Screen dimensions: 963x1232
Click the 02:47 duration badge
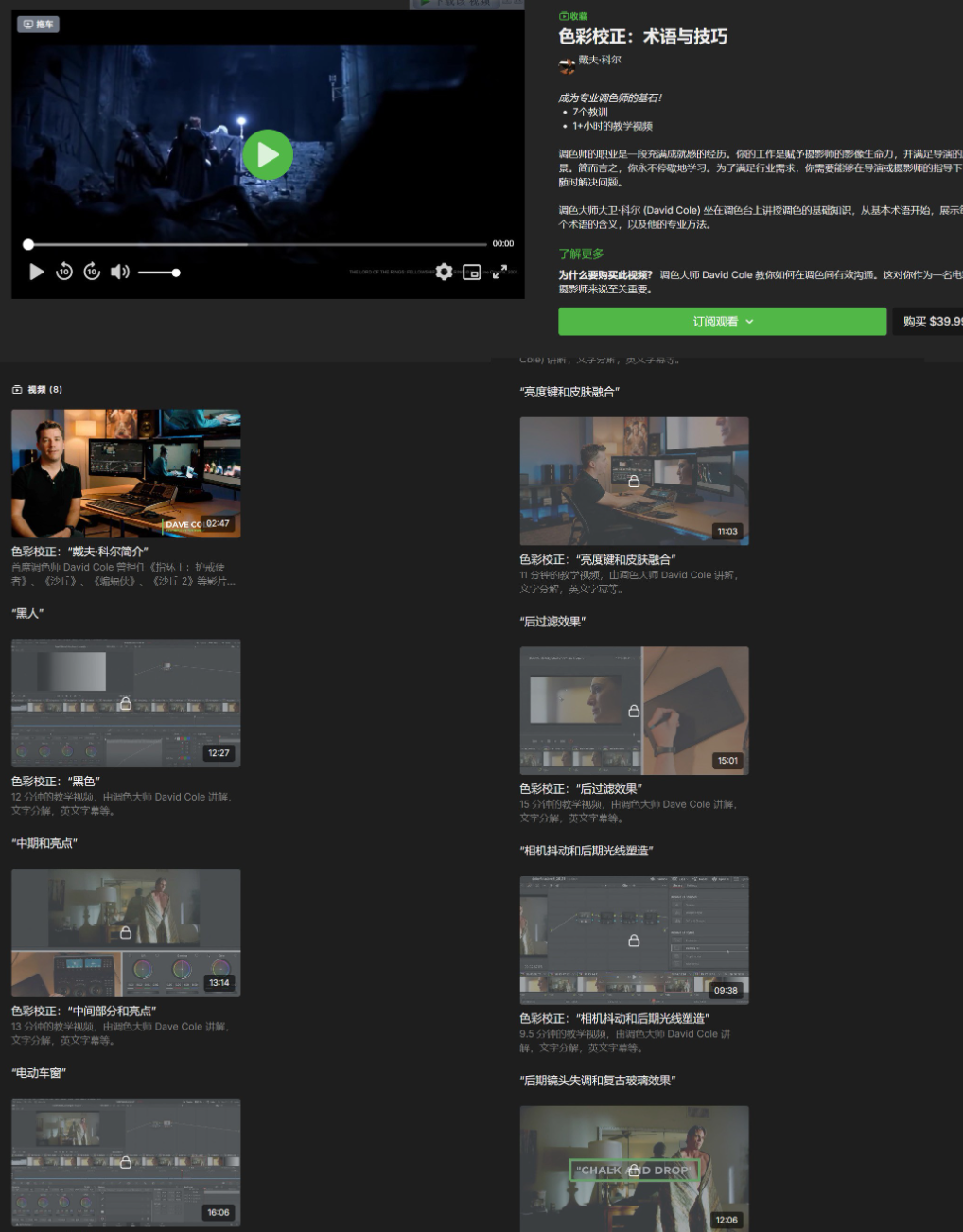coord(218,523)
